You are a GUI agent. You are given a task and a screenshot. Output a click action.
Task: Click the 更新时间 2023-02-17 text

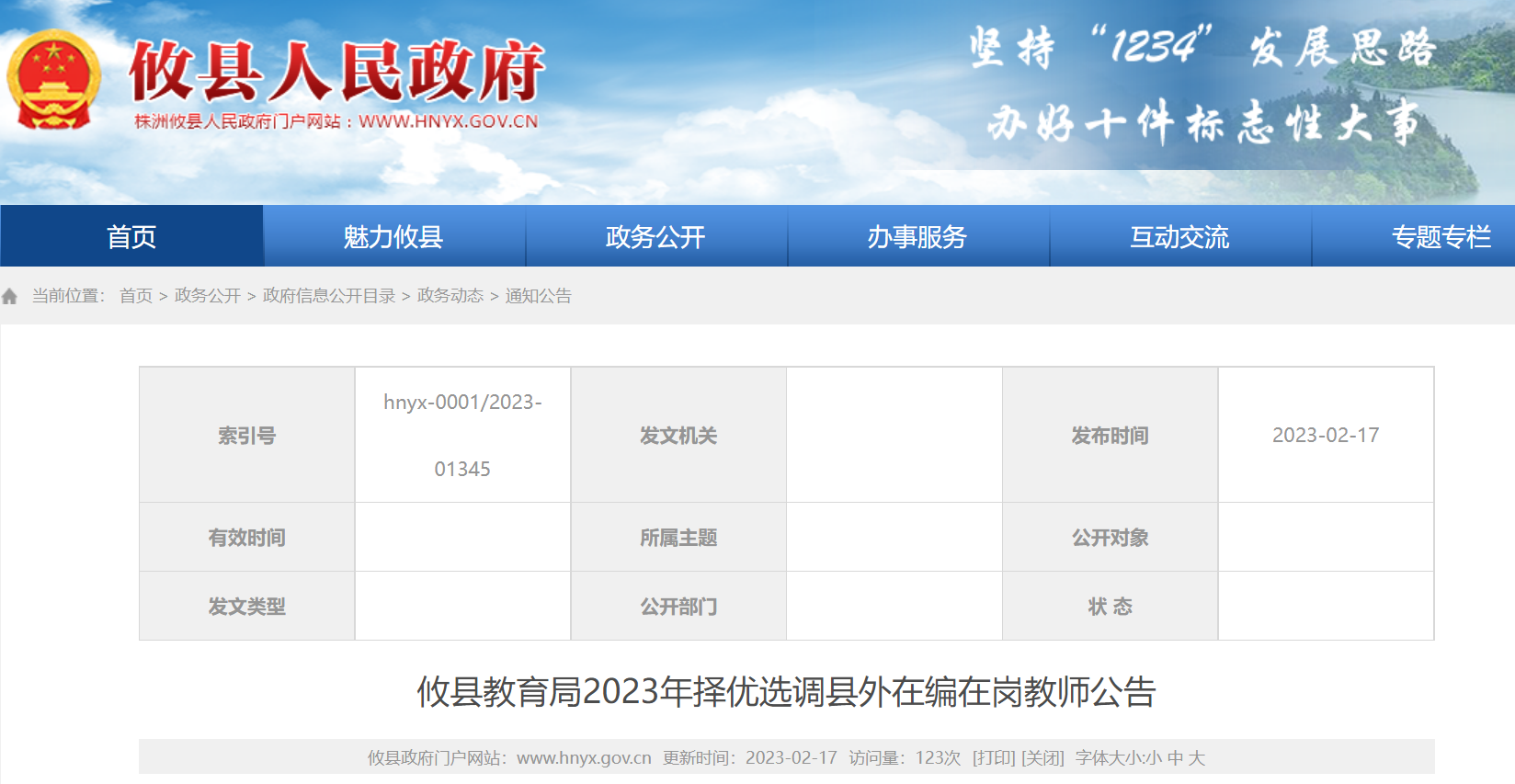click(750, 758)
